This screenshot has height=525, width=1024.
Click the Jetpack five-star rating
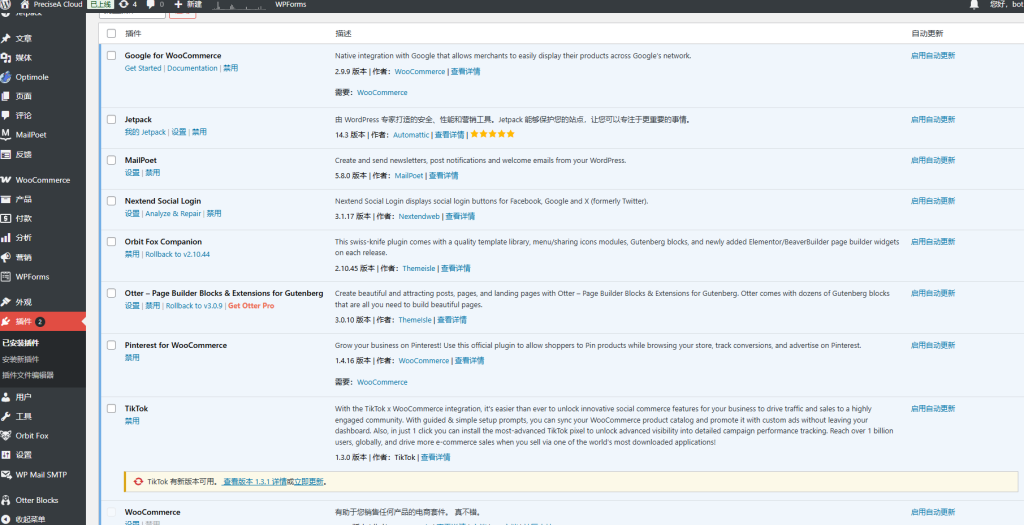[x=492, y=134]
